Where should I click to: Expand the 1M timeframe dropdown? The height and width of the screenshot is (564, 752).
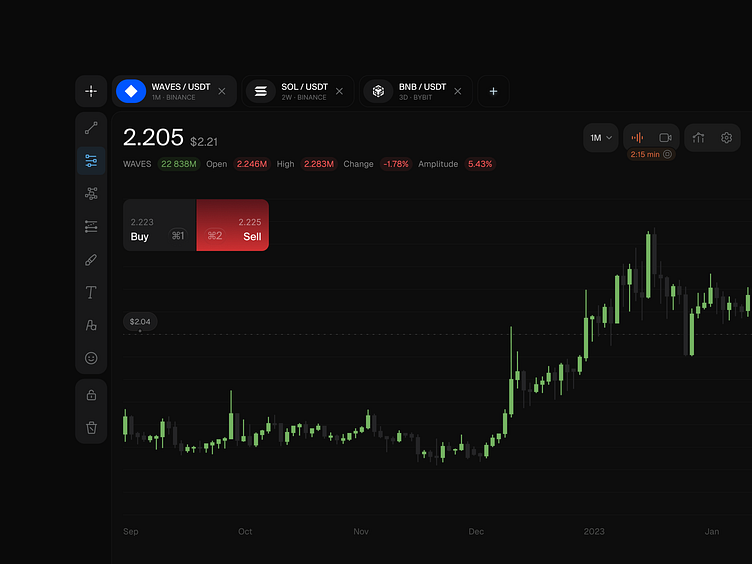(601, 138)
